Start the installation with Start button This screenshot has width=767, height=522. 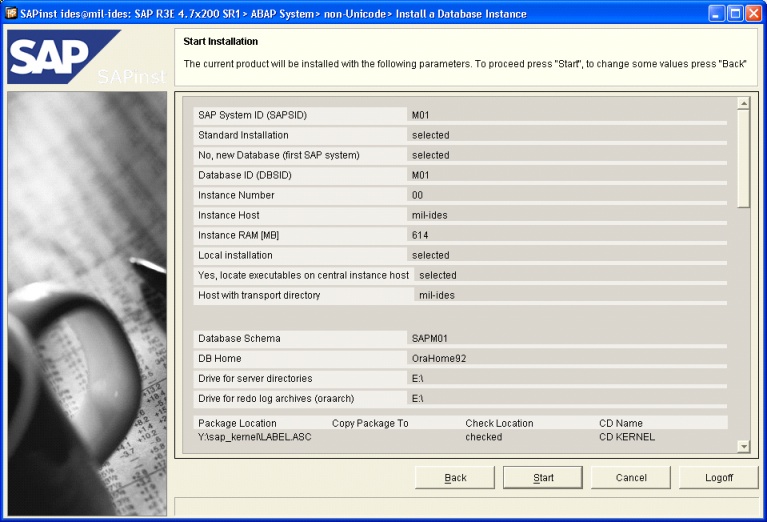tap(543, 477)
